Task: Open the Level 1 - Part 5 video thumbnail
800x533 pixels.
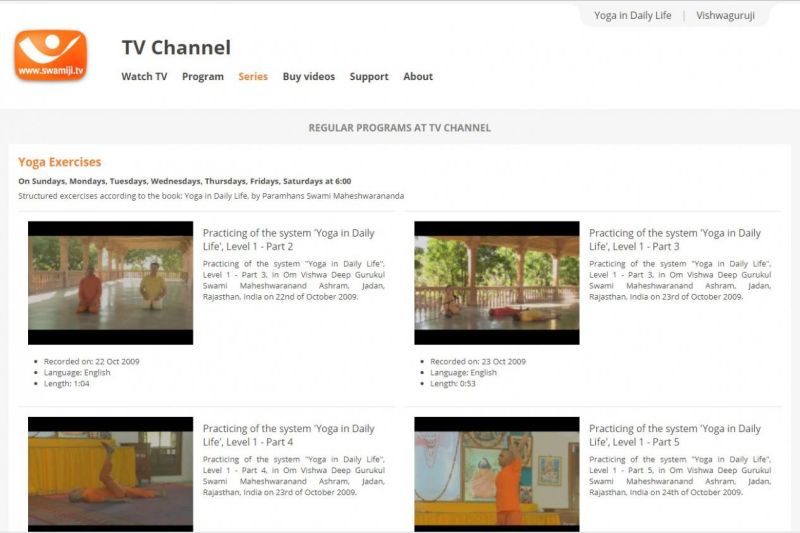Action: (x=497, y=474)
